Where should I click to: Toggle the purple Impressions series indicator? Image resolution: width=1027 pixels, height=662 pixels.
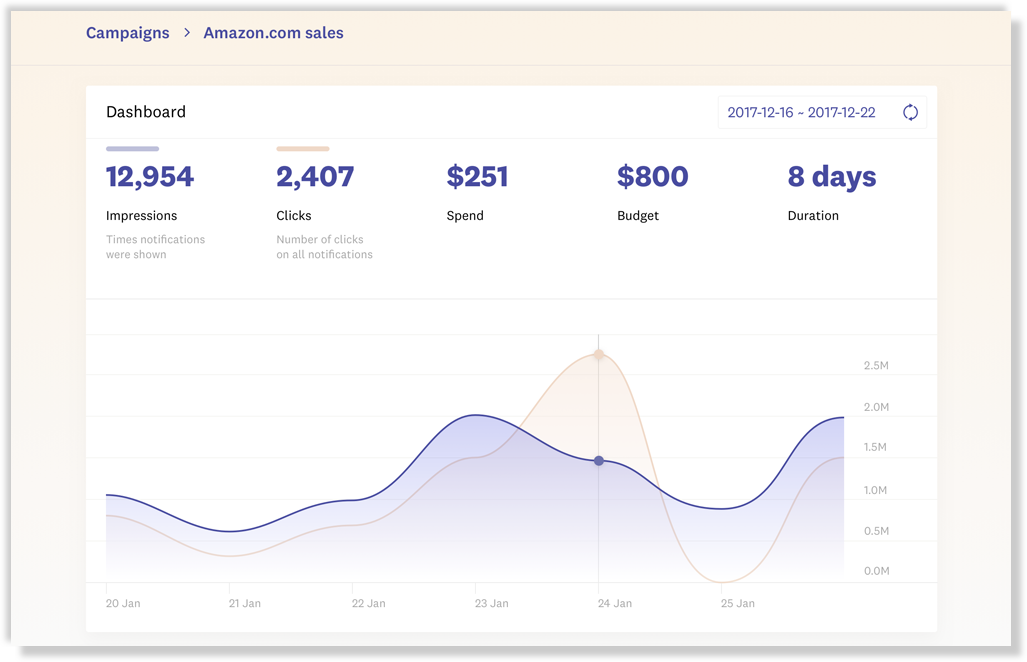pos(131,148)
